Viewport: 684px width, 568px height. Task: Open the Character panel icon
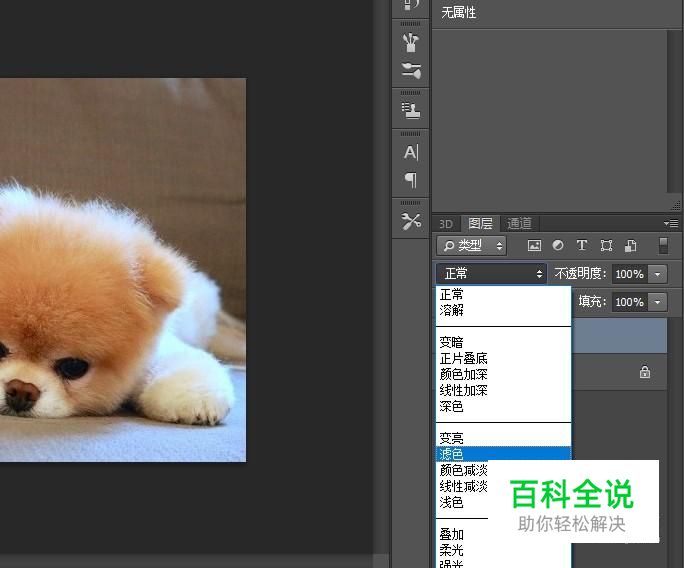coord(411,153)
